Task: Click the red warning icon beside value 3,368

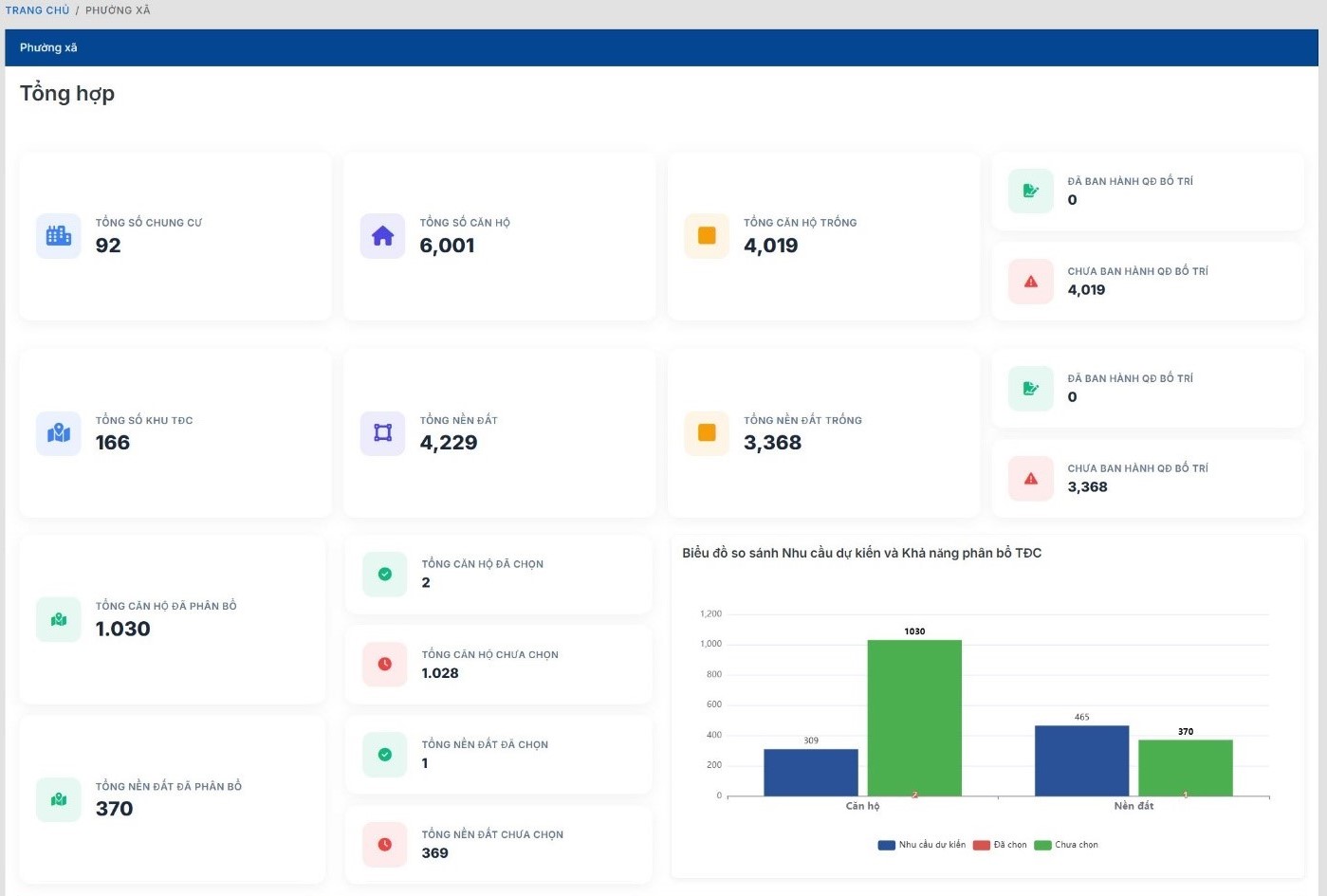Action: coord(1031,479)
